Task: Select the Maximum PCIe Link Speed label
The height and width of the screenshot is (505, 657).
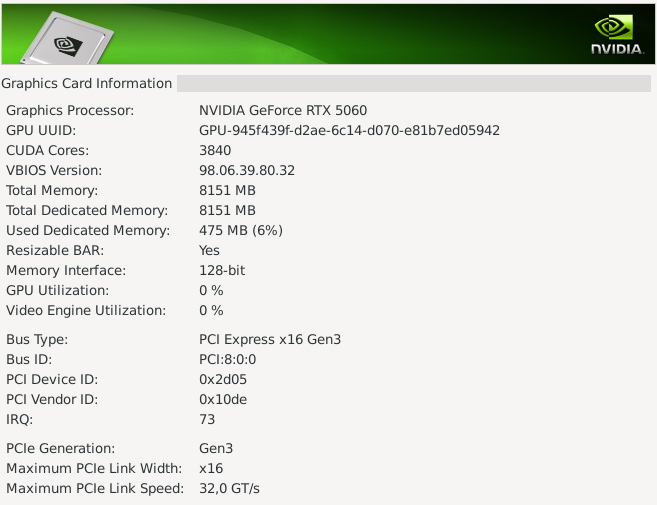Action: click(x=95, y=488)
